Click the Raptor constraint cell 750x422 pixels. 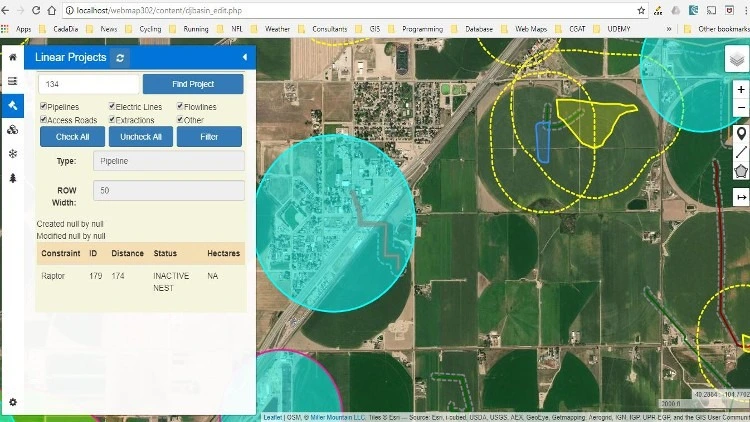tap(53, 276)
